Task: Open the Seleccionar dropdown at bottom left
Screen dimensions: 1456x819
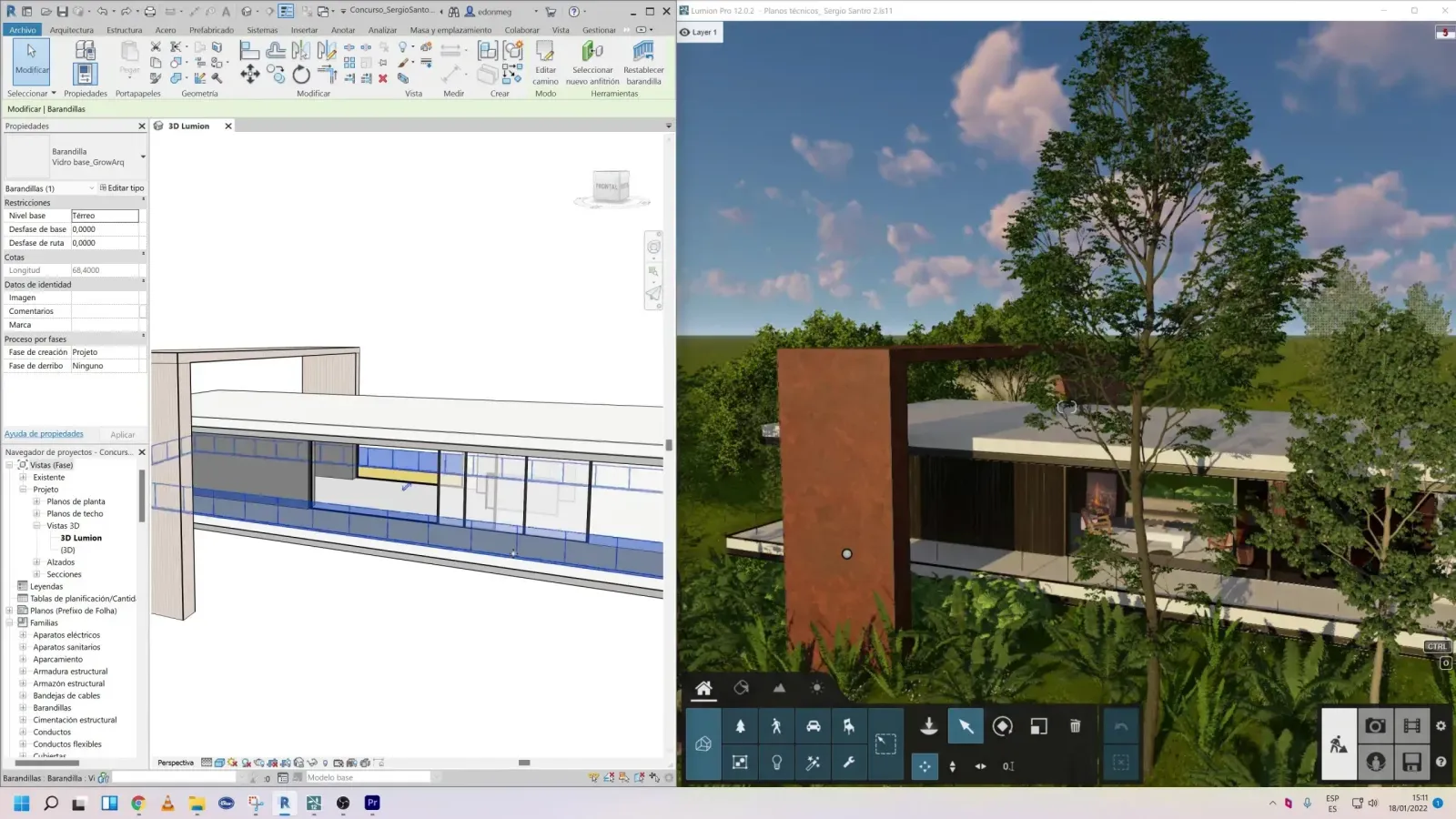Action: tap(53, 93)
